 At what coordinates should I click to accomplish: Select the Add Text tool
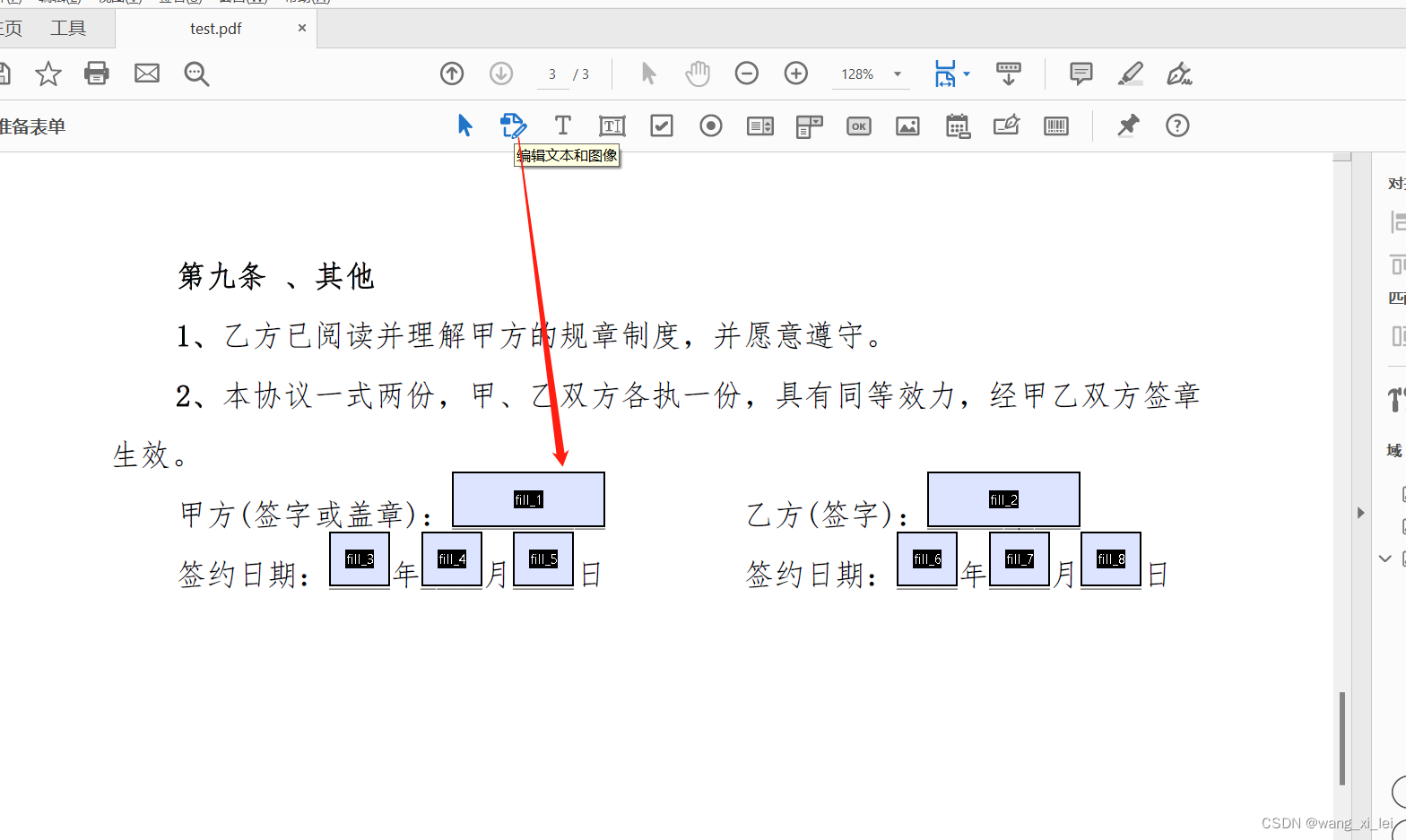(x=563, y=126)
